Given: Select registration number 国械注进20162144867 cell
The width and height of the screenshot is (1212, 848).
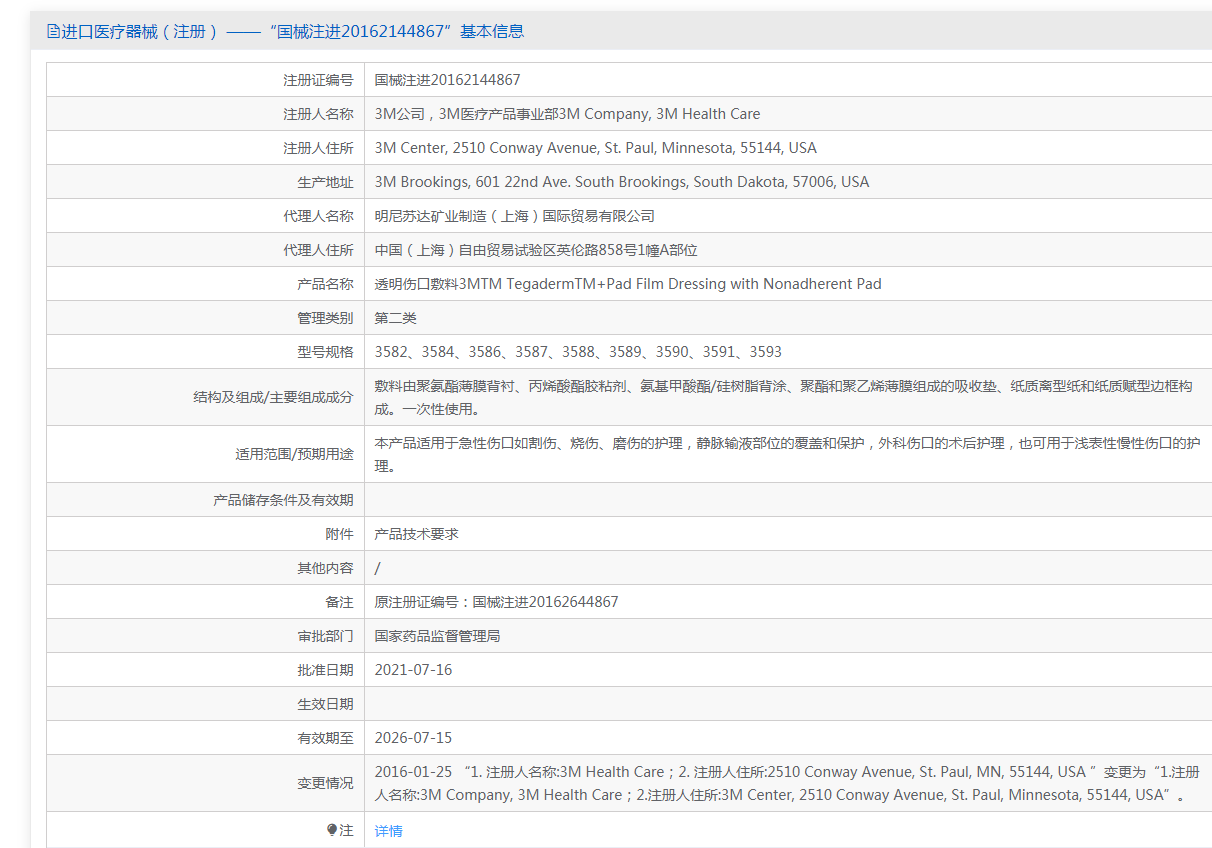Looking at the screenshot, I should [447, 80].
